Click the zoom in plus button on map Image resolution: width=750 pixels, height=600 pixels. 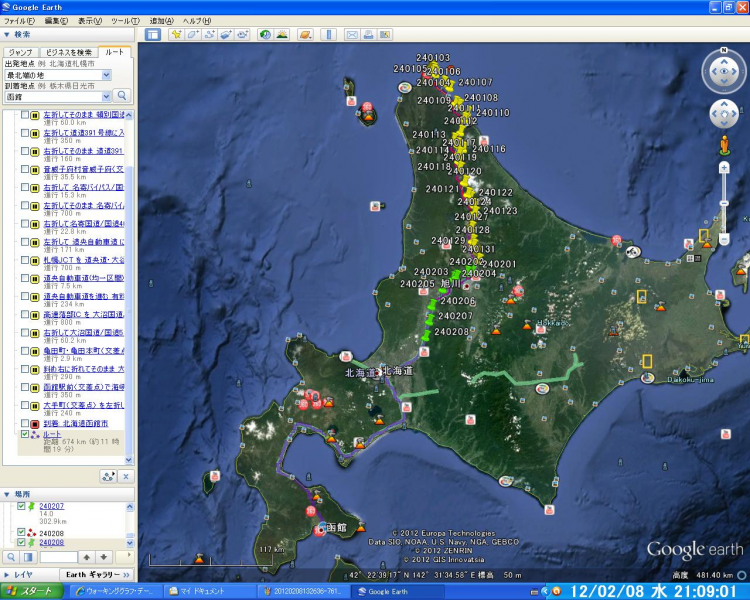(724, 167)
